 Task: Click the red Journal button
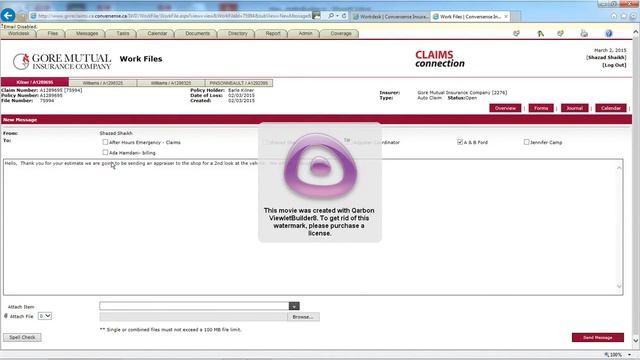click(x=574, y=108)
